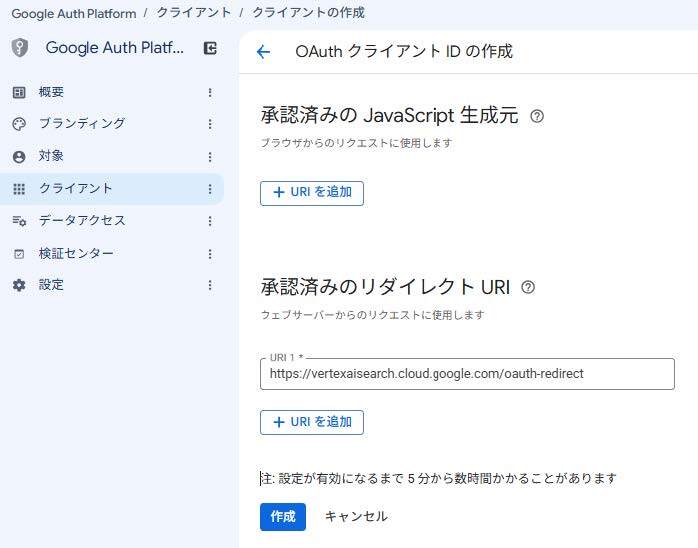Open the three-dot menu for ブランディング

click(x=210, y=124)
